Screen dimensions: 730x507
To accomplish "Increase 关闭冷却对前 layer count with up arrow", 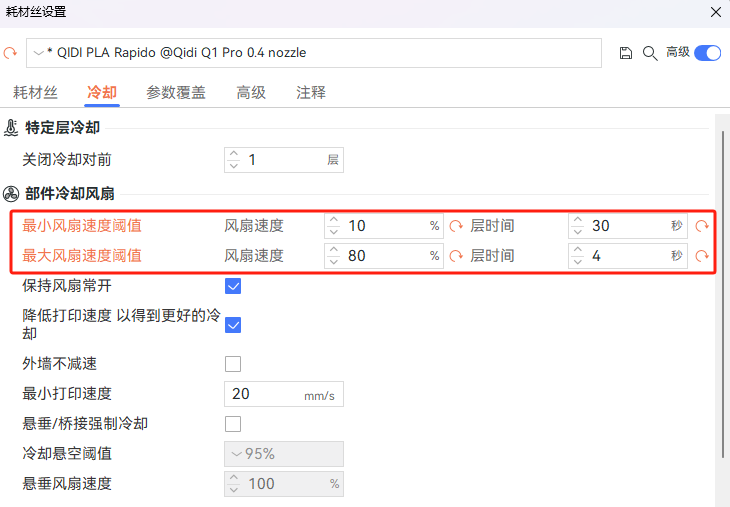I will (234, 154).
